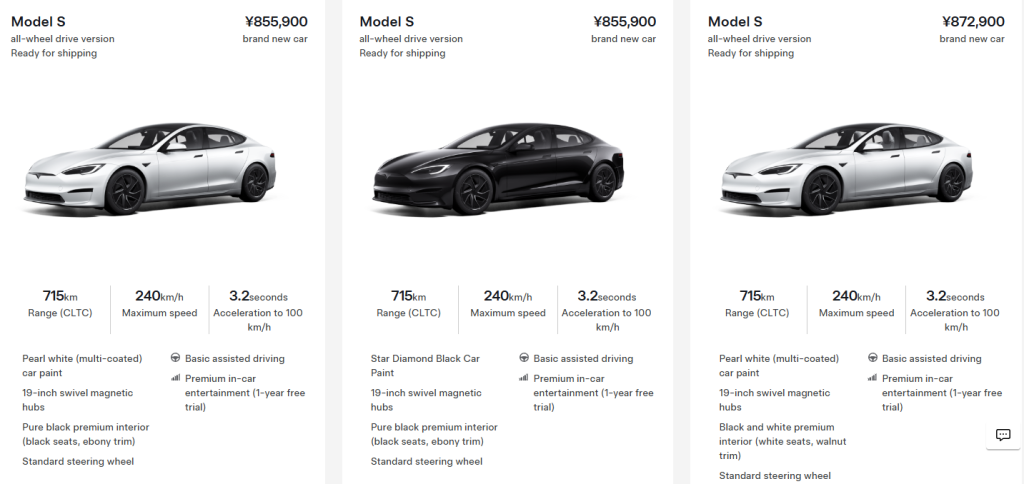Click the 715 km range under the black car
This screenshot has width=1024, height=484.
click(x=408, y=296)
